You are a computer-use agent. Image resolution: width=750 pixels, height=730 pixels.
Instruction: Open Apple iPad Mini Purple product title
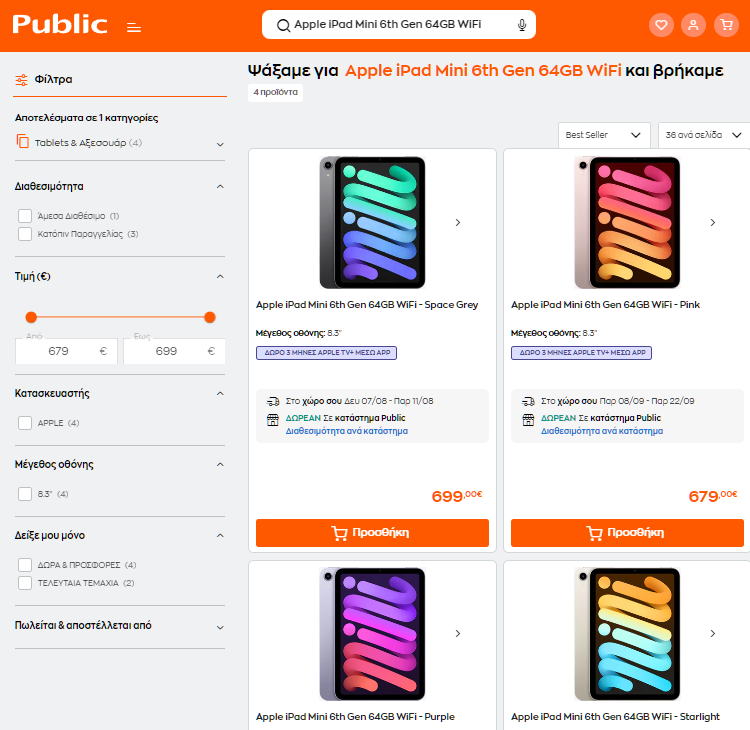click(355, 717)
